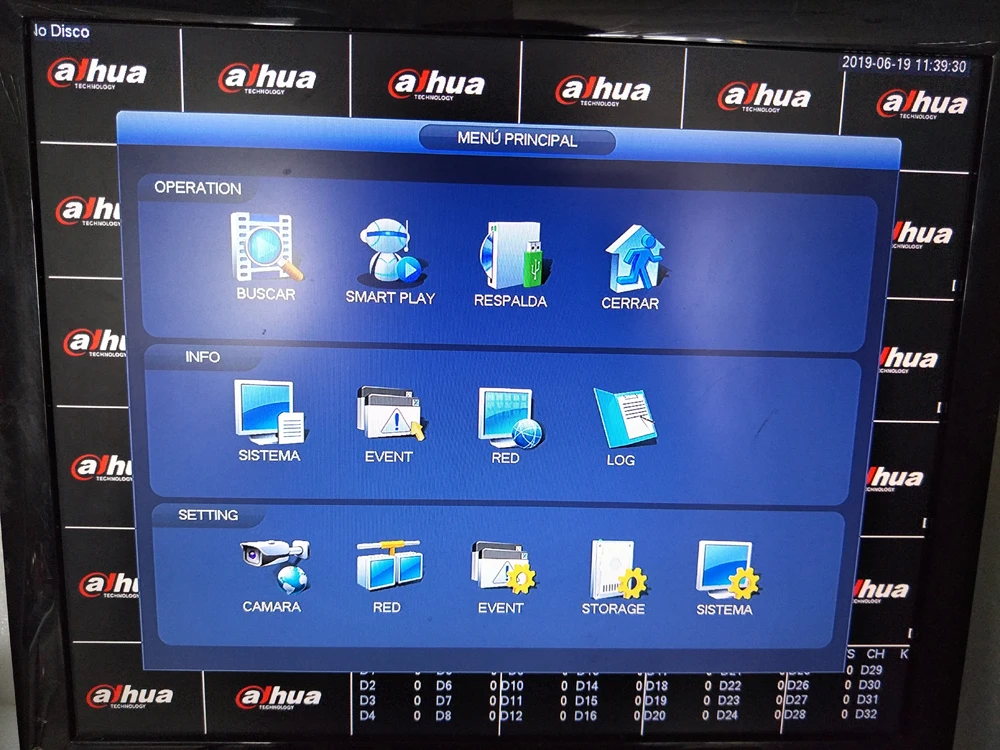Click the CH column header

coord(875,654)
